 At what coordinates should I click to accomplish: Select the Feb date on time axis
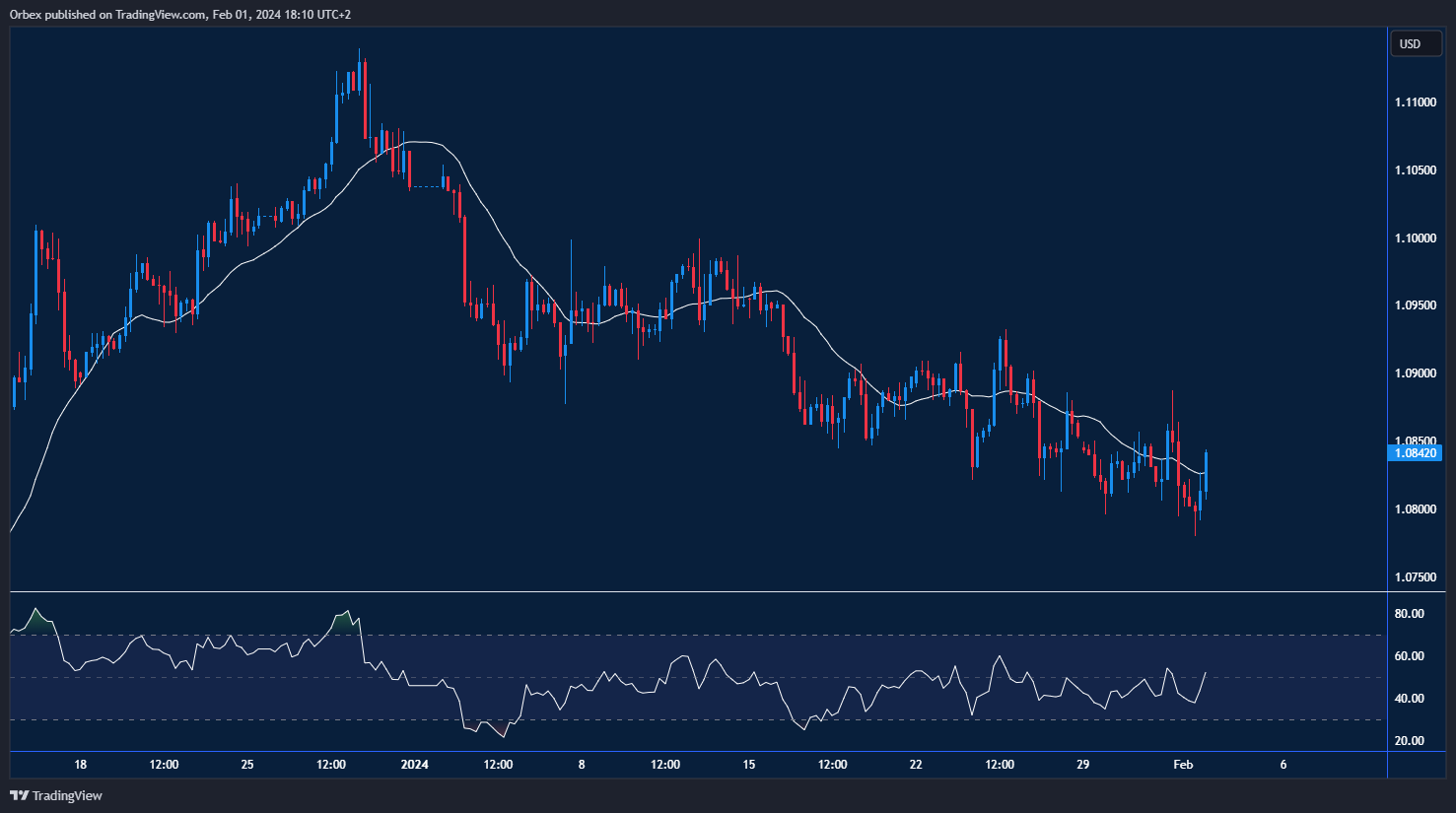pyautogui.click(x=1183, y=765)
